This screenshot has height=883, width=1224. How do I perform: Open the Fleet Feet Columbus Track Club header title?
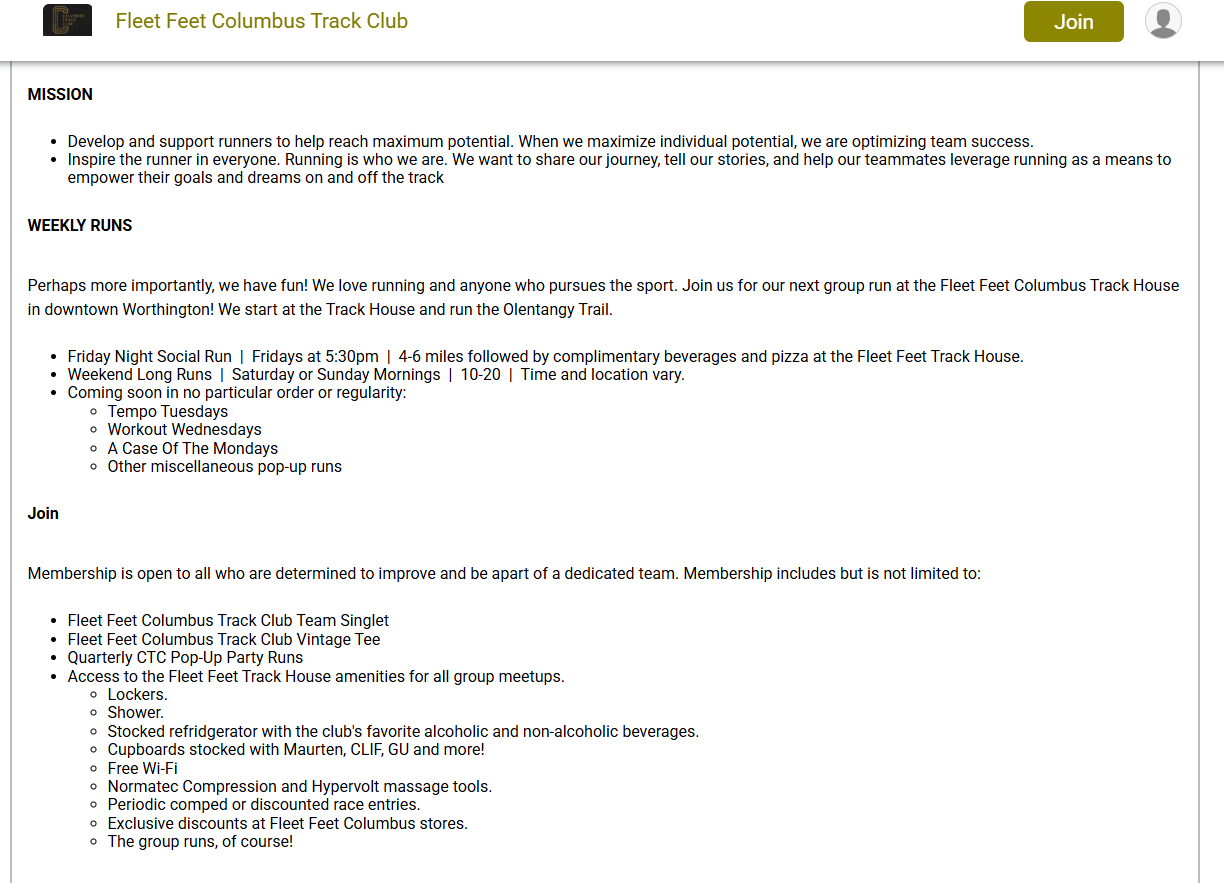(262, 21)
